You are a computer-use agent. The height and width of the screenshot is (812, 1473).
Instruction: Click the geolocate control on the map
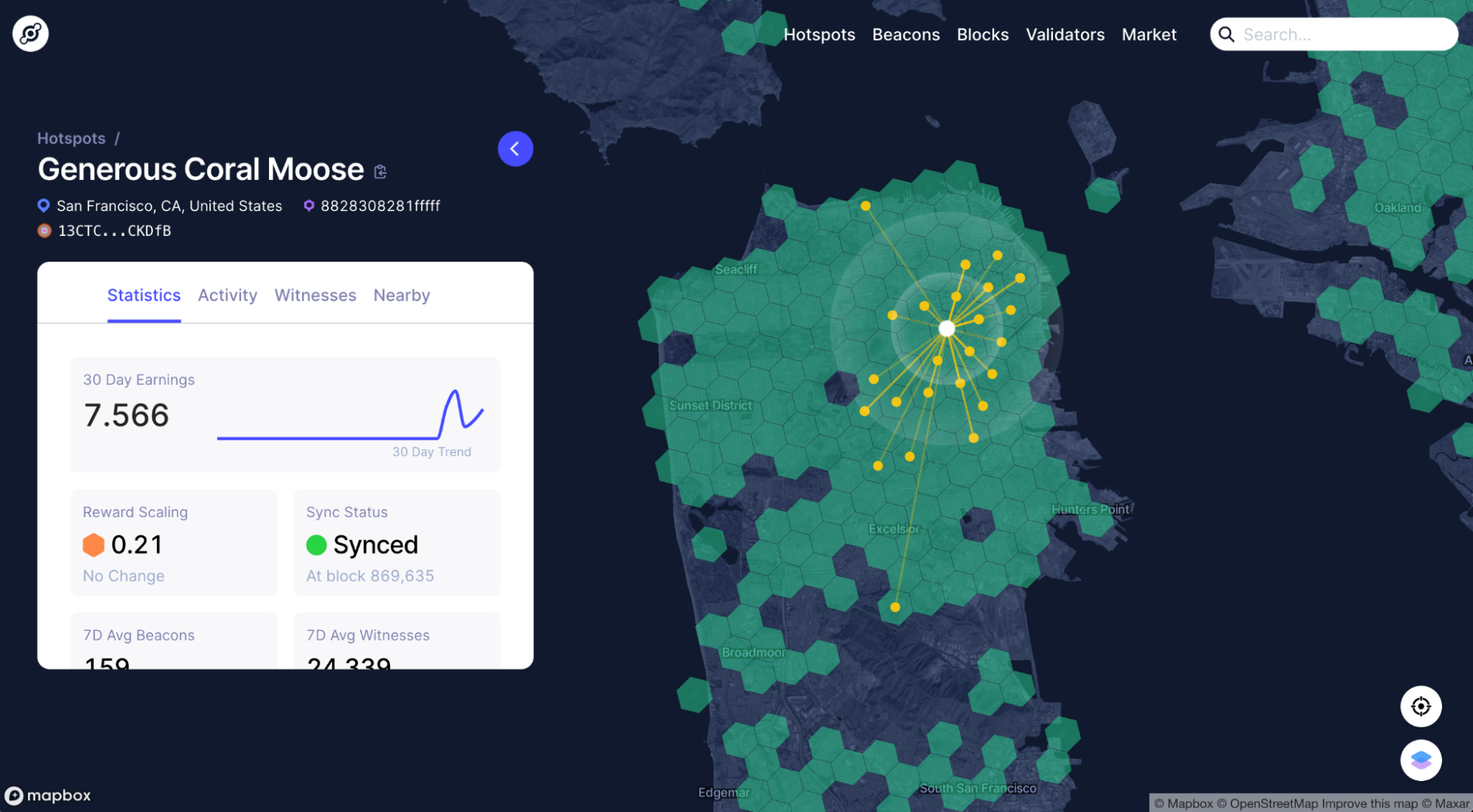[x=1421, y=706]
